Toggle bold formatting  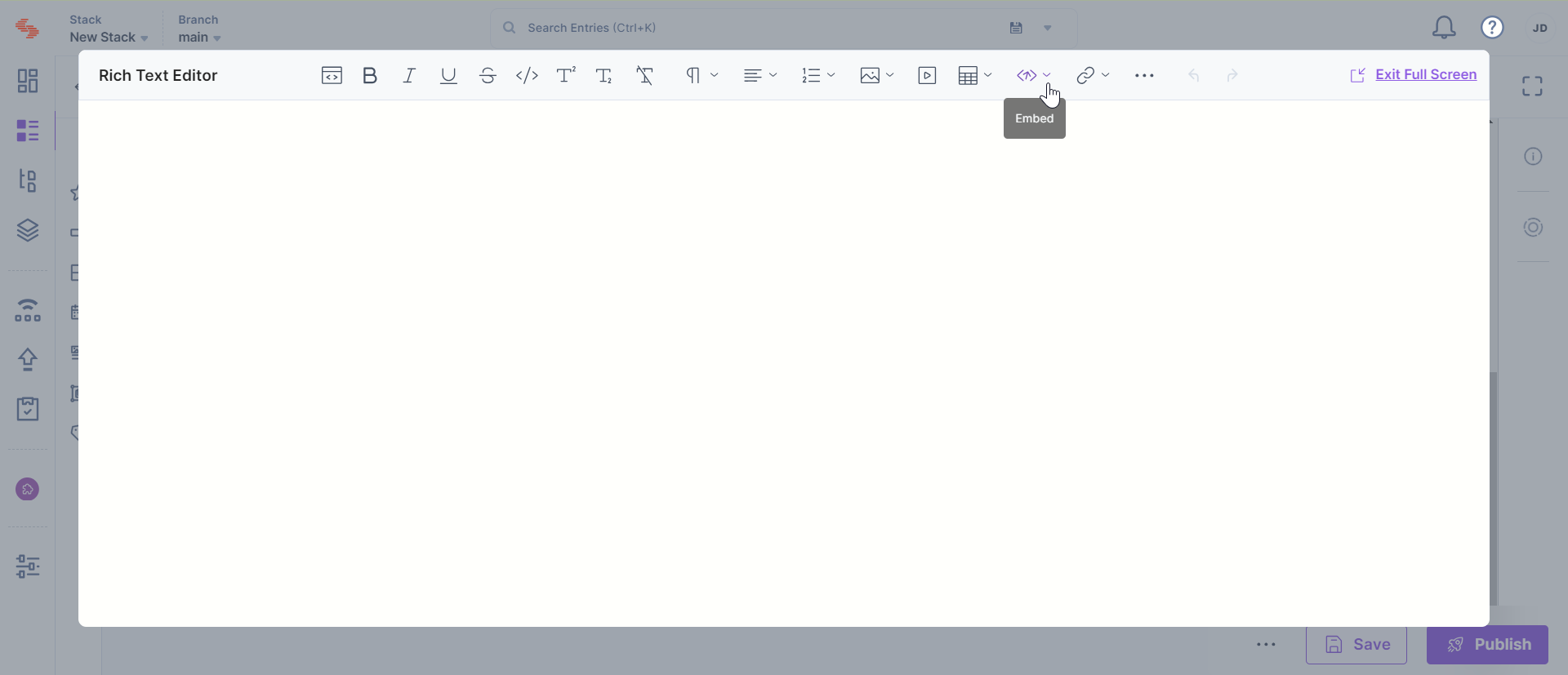pos(370,75)
